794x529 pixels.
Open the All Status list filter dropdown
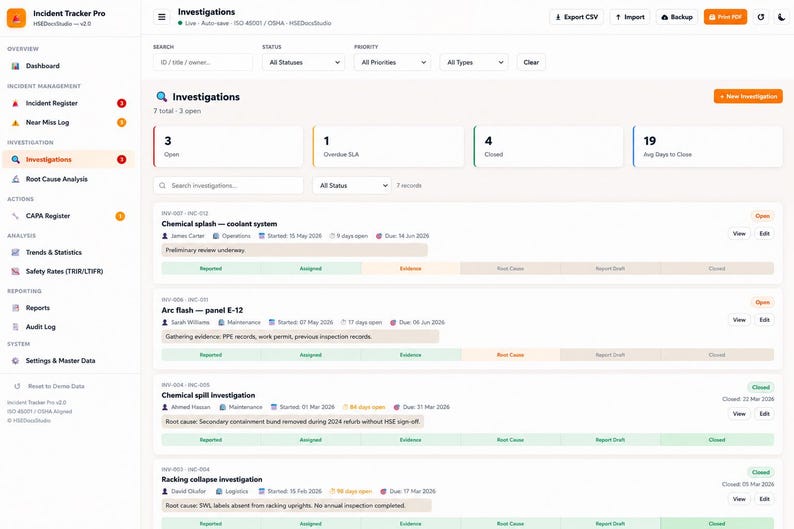[352, 186]
